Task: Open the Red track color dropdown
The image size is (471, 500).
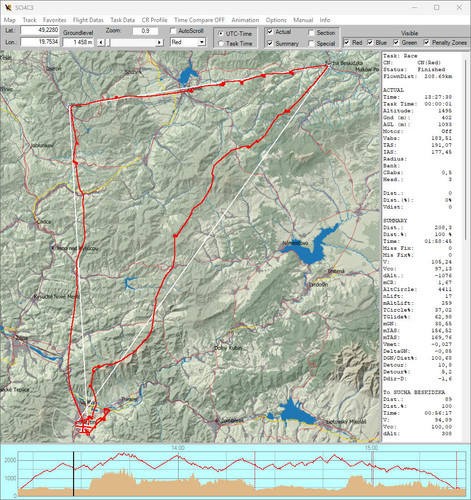Action: [202, 42]
